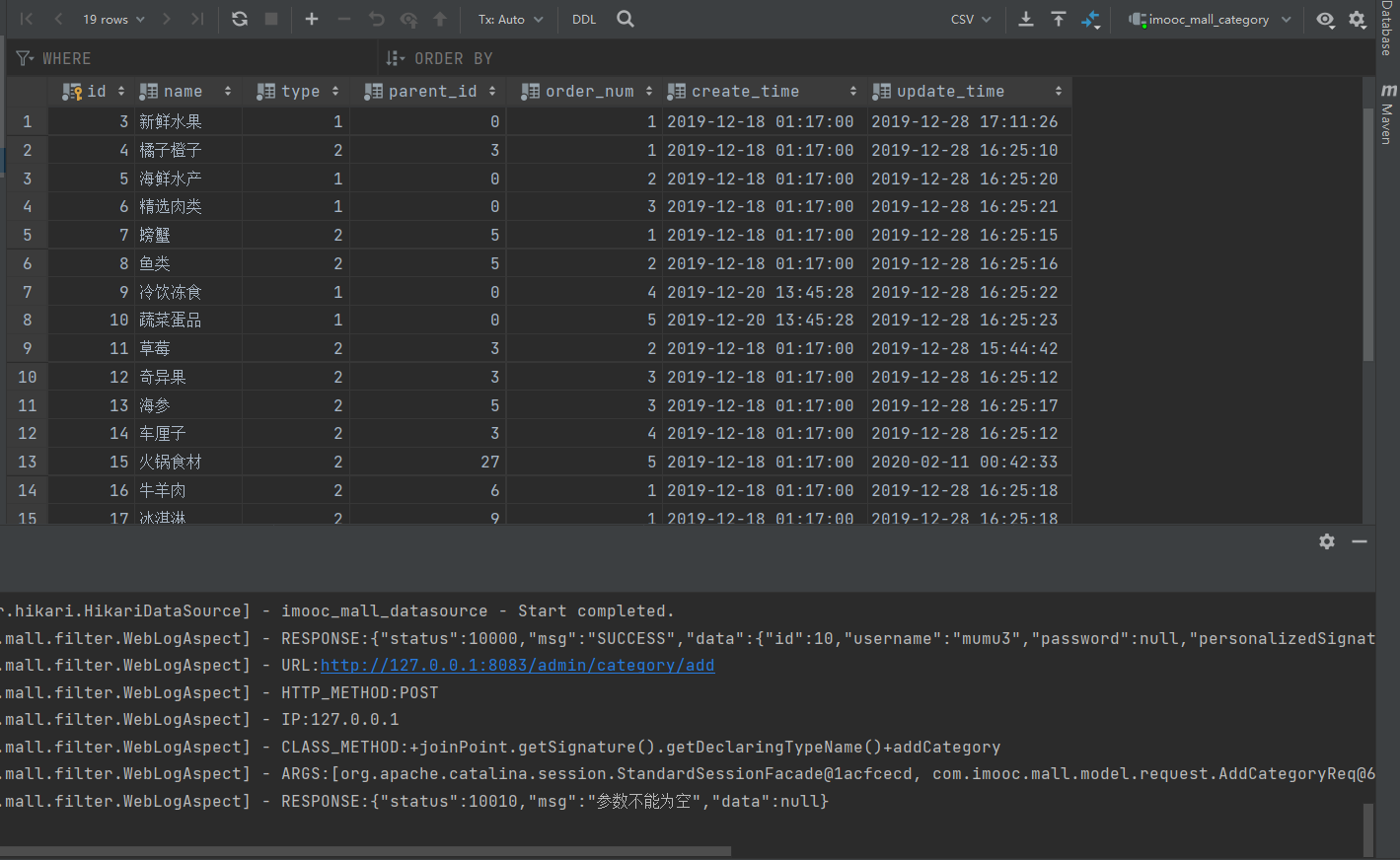Reload the table data with refresh icon
1400x860 pixels.
[240, 19]
